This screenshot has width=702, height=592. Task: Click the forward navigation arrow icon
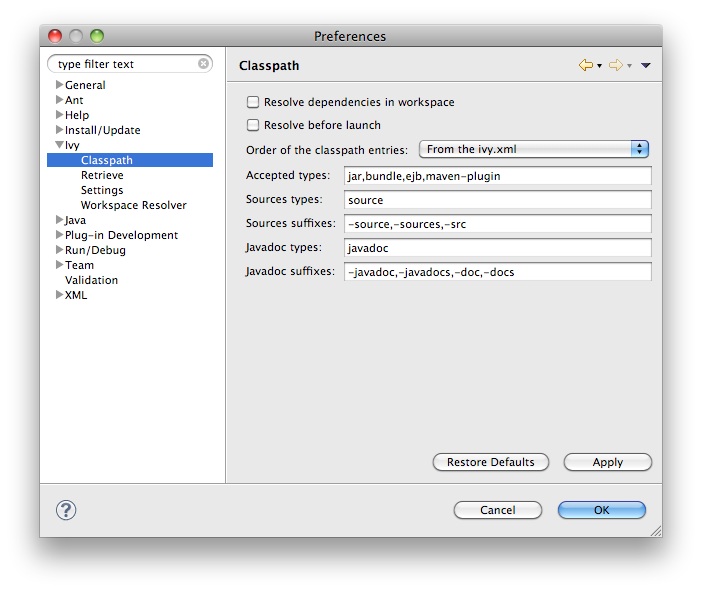[x=615, y=66]
